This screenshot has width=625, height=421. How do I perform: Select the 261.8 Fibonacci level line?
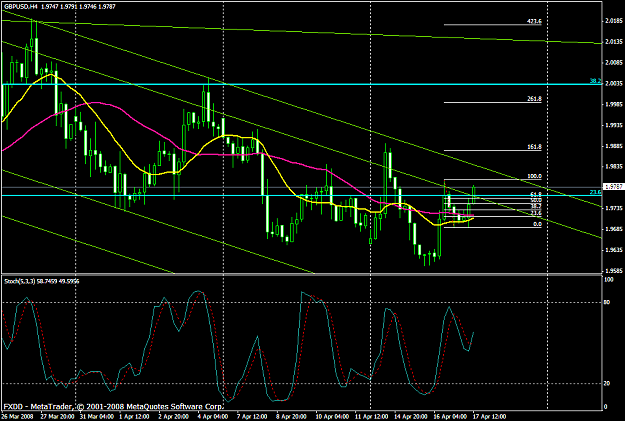[x=493, y=102]
